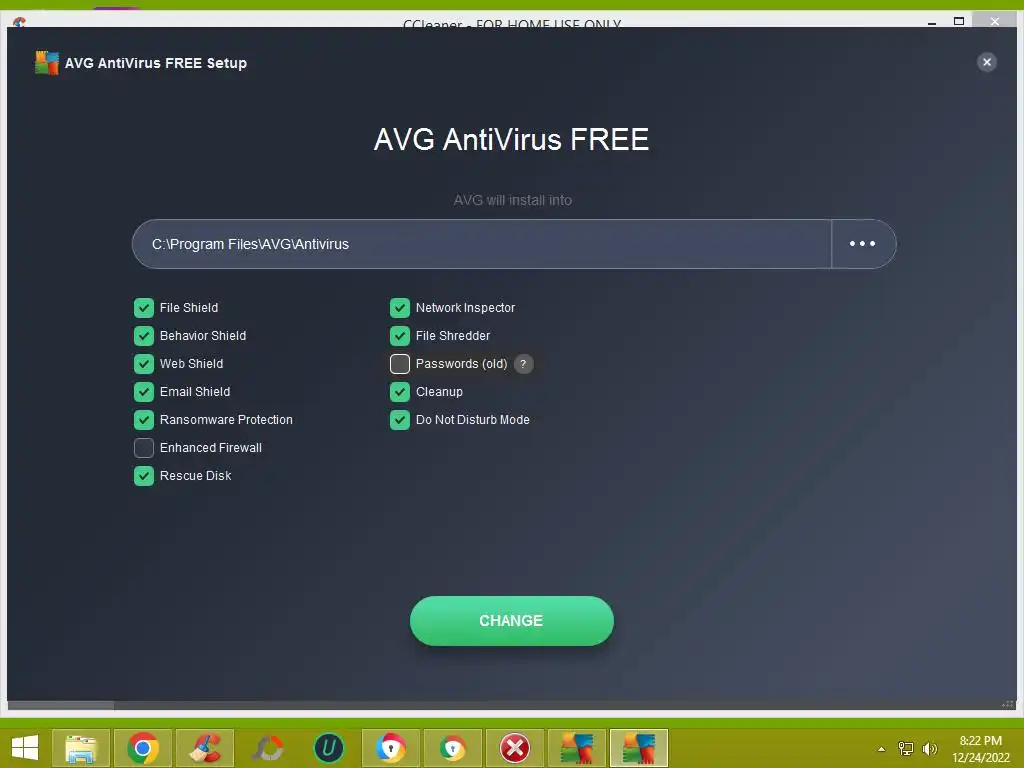Toggle the File Shield checkbox
The height and width of the screenshot is (768, 1024).
[144, 308]
